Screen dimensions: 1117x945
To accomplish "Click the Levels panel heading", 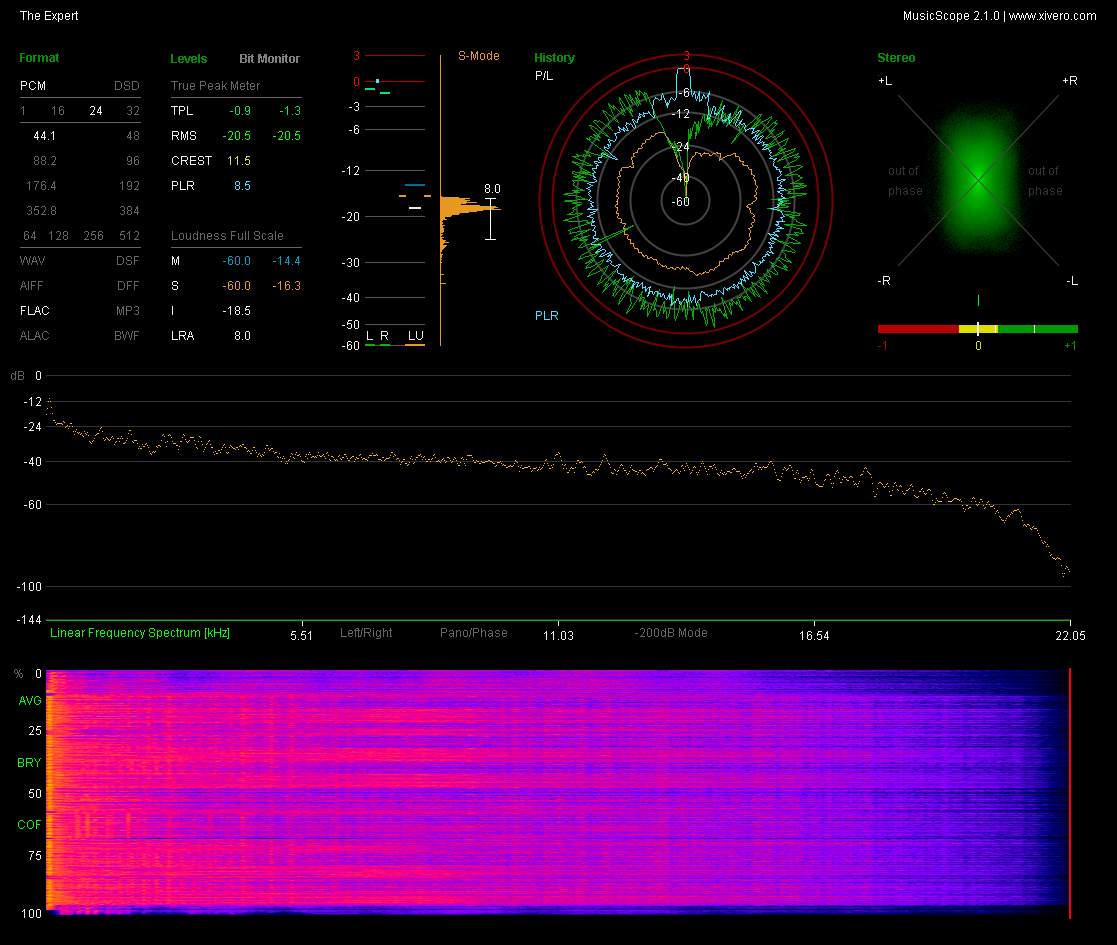I will coord(188,59).
